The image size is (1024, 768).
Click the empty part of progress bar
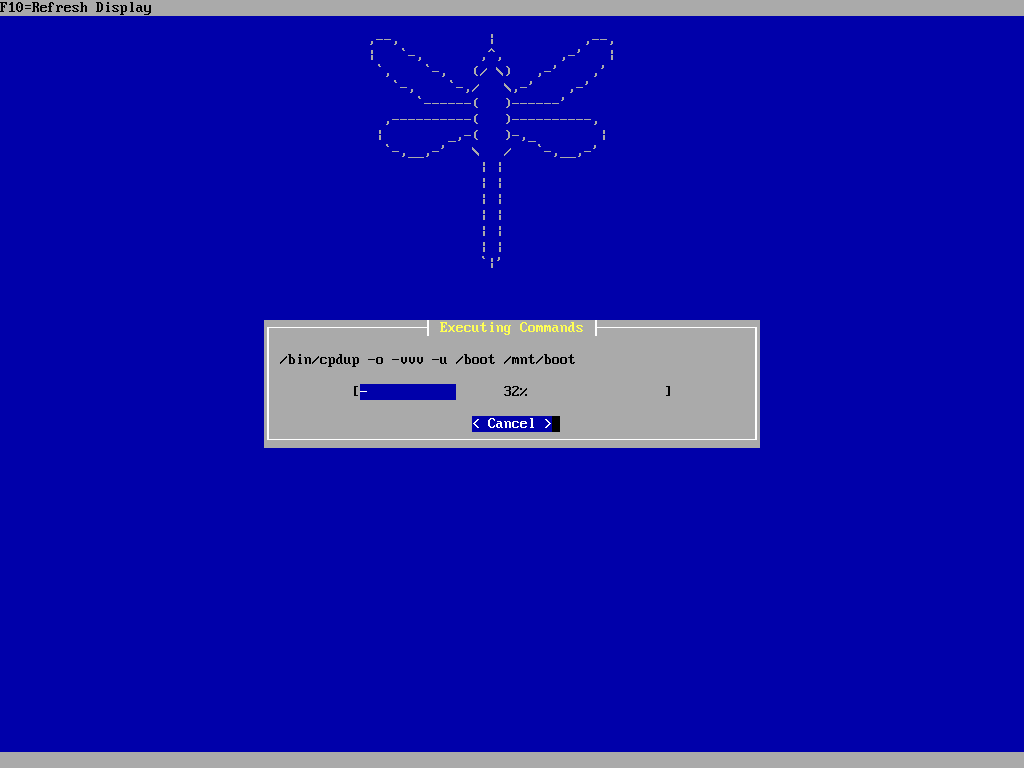pos(600,392)
